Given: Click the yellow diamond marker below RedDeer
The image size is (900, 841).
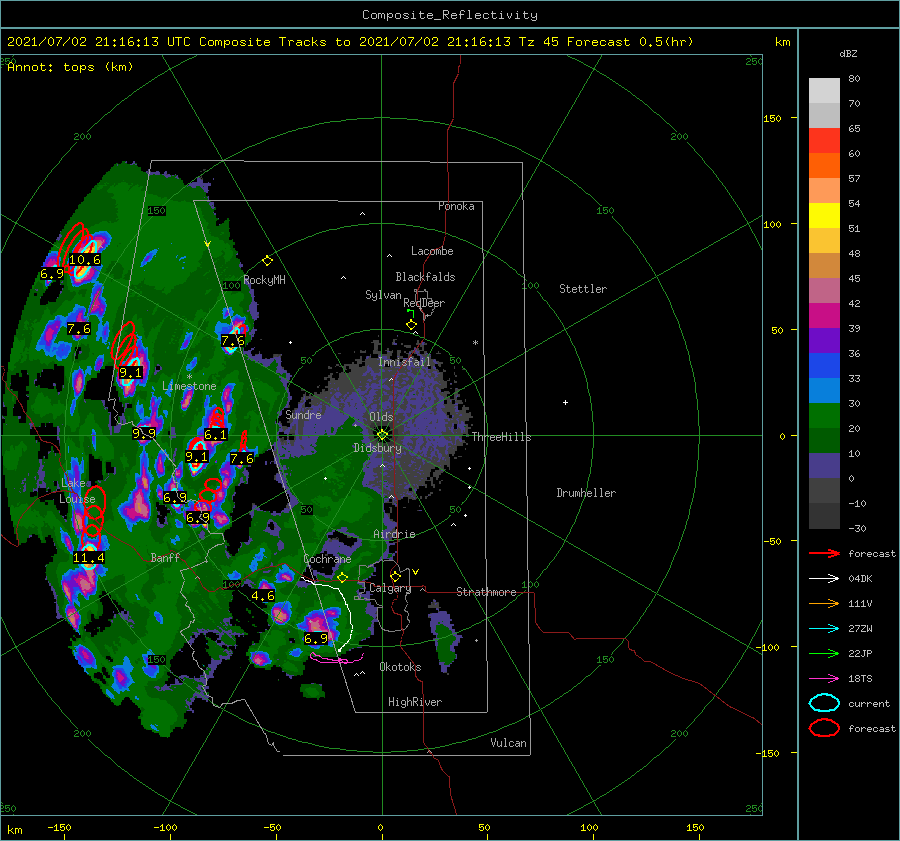Looking at the screenshot, I should (411, 325).
